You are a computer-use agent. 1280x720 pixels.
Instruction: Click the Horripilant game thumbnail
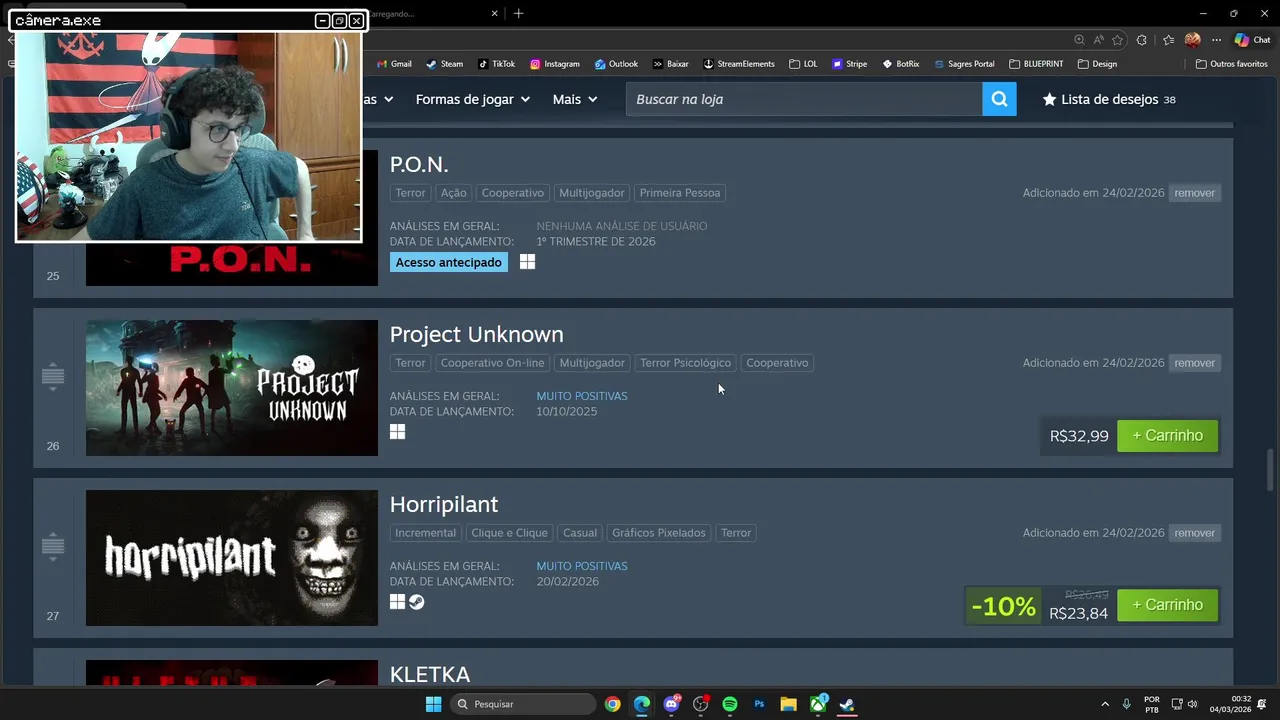click(x=232, y=558)
